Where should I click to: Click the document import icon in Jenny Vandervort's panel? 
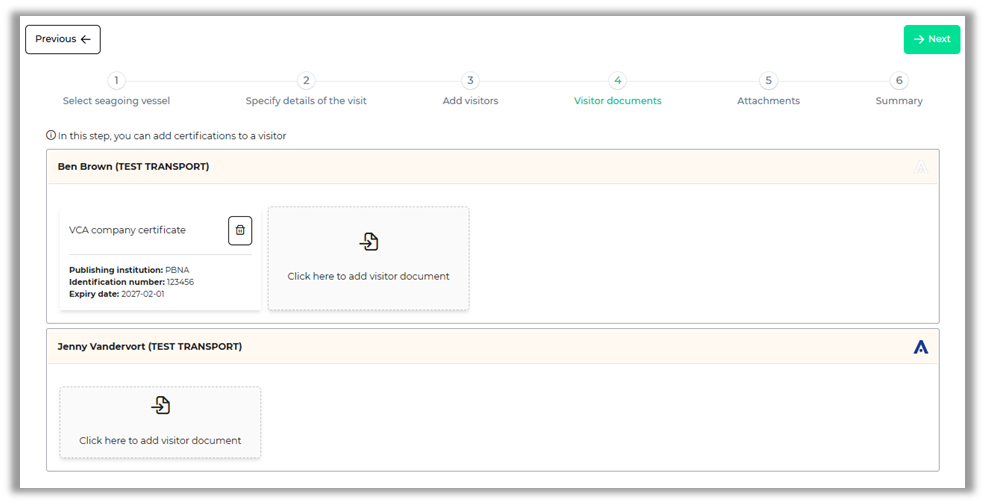tap(161, 405)
